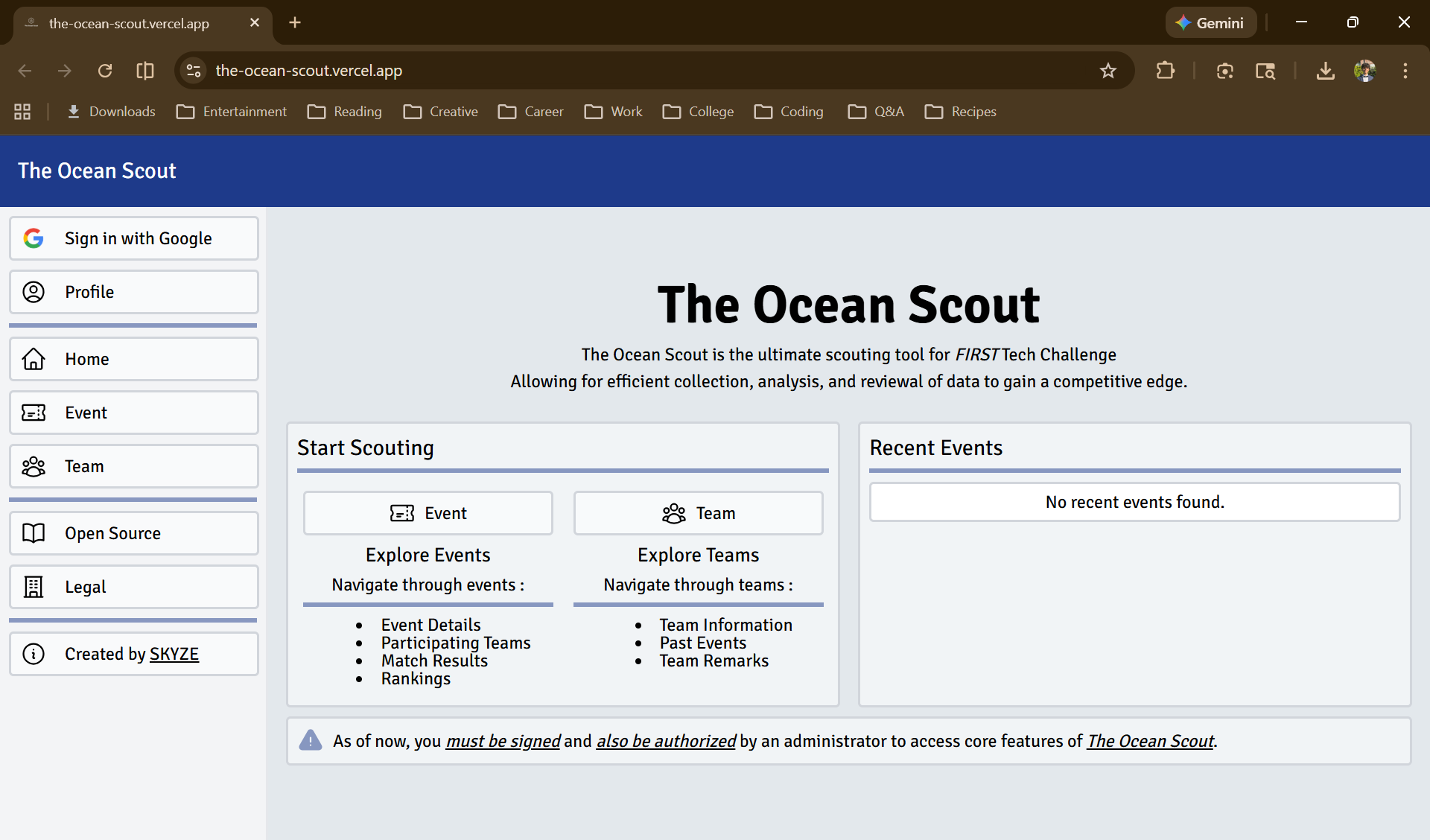Click the people icon in Start Scouting Team button

coord(674,513)
